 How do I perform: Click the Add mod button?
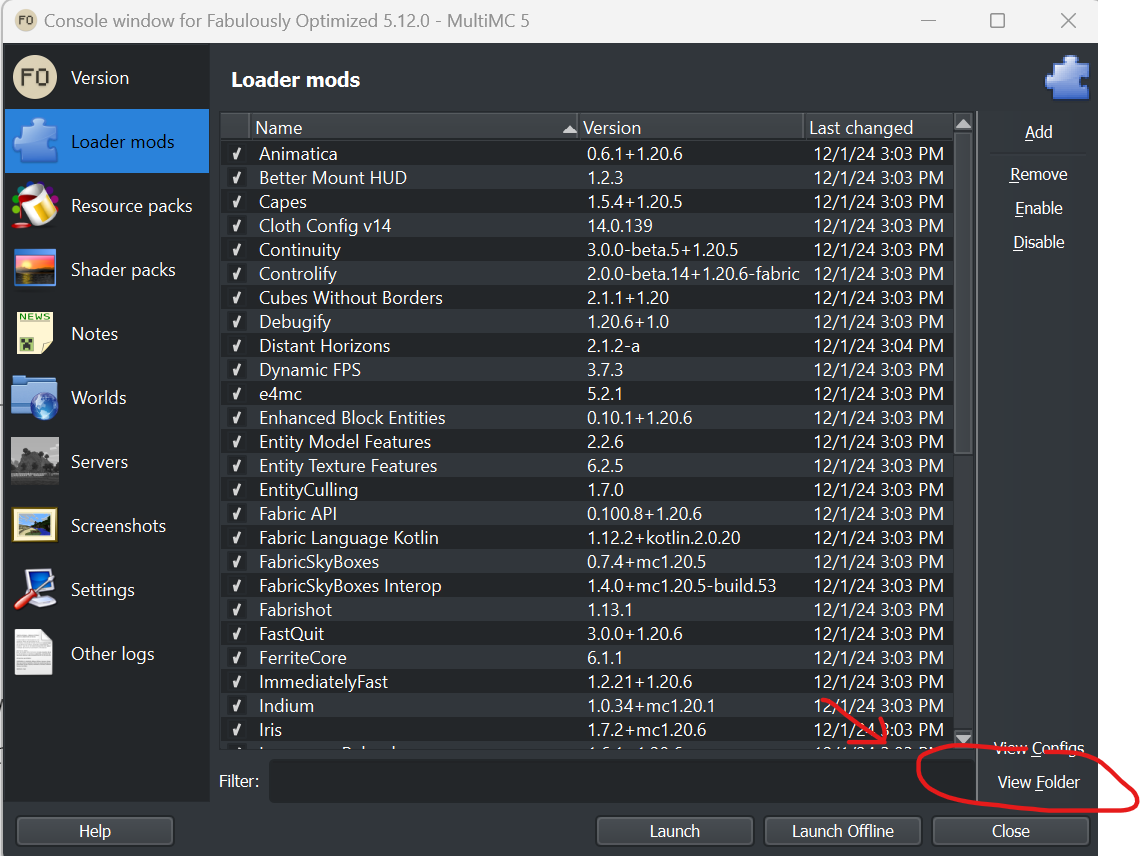(x=1039, y=132)
